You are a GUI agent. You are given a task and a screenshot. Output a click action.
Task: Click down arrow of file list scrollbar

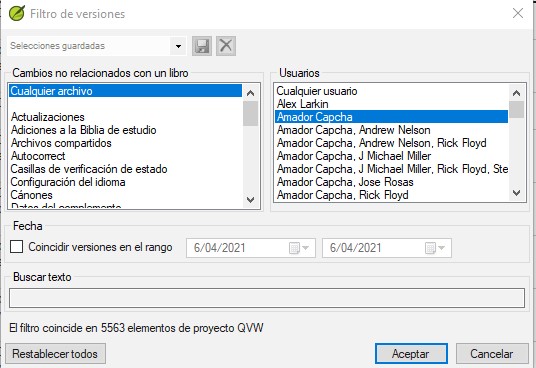(251, 200)
